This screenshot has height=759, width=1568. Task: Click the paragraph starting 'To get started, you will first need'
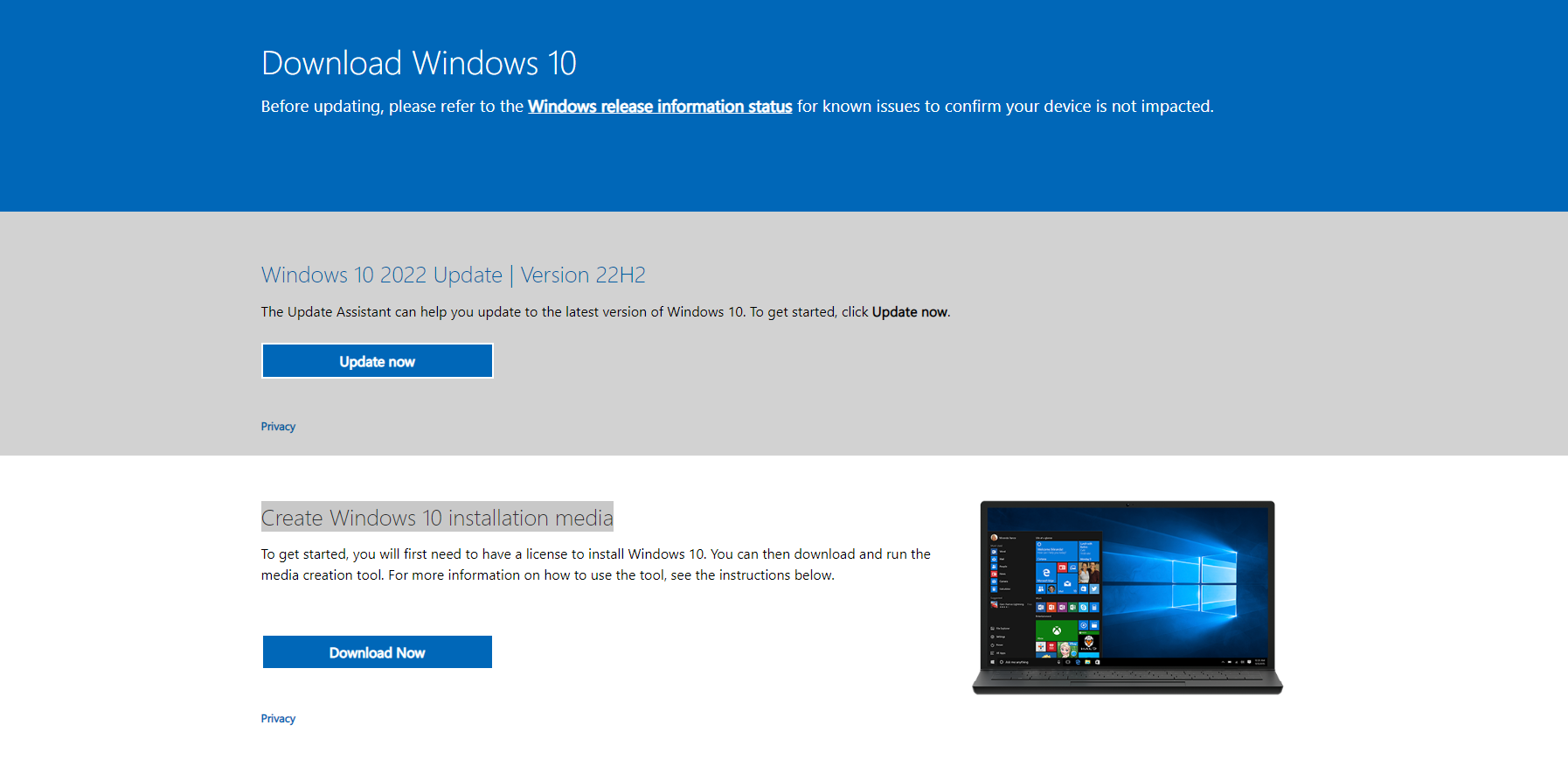tap(596, 565)
